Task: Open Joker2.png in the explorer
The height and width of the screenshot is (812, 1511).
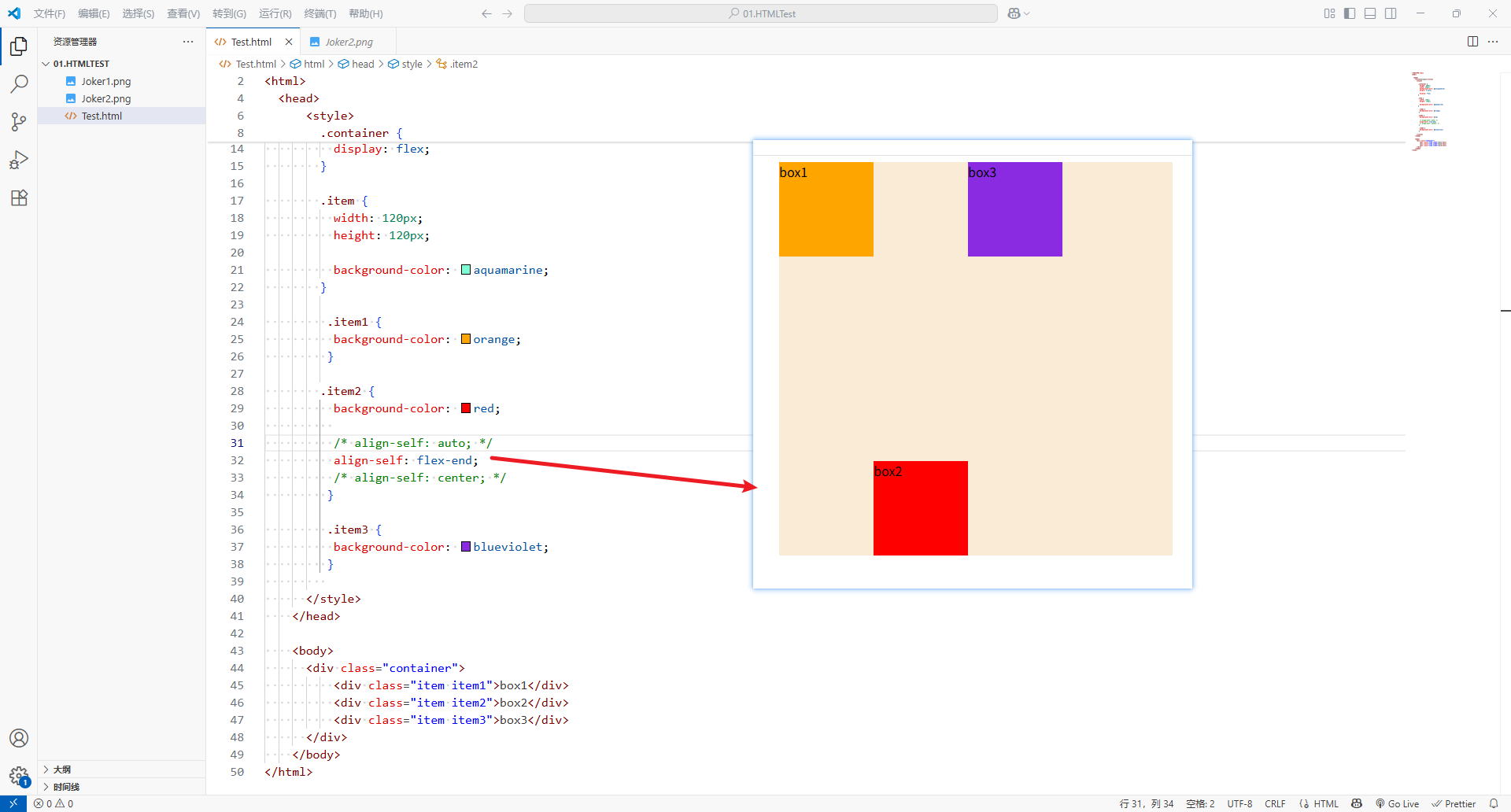Action: pos(121,98)
